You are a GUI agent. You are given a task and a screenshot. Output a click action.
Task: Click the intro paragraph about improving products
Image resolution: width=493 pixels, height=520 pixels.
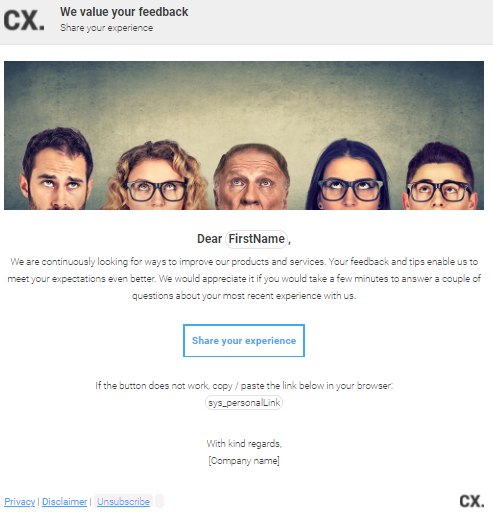point(244,279)
